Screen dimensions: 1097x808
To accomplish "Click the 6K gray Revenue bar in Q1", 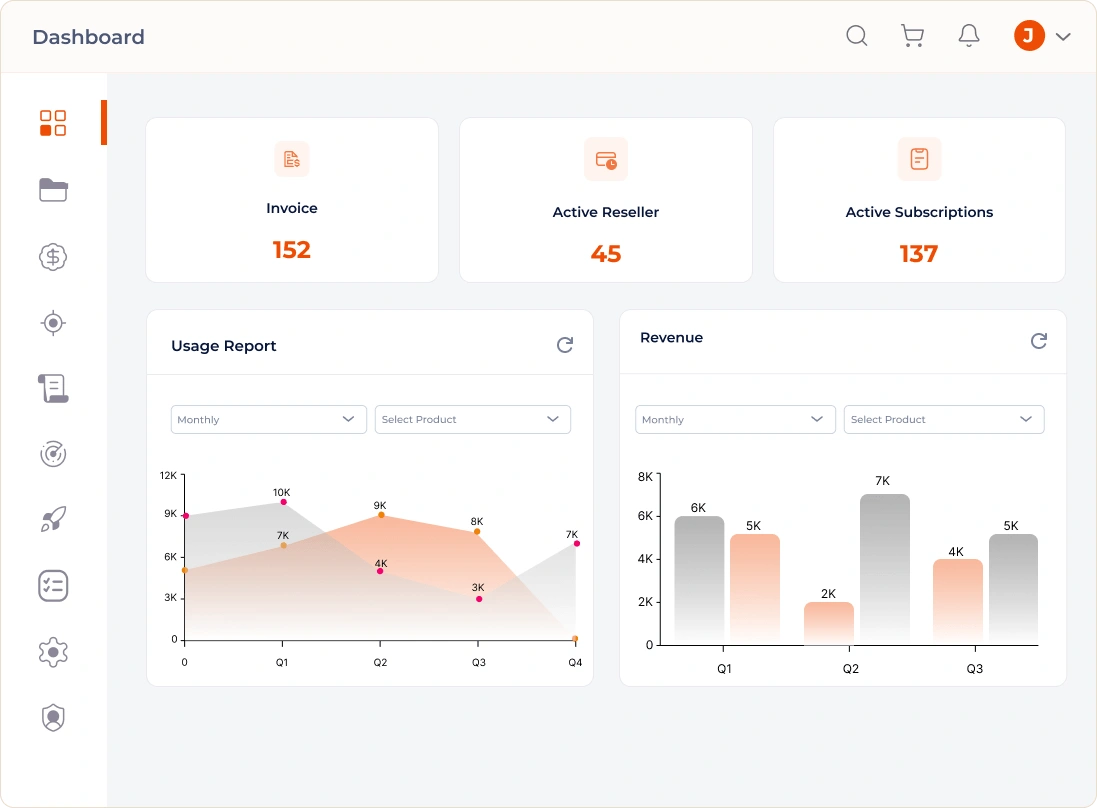I will coord(699,580).
